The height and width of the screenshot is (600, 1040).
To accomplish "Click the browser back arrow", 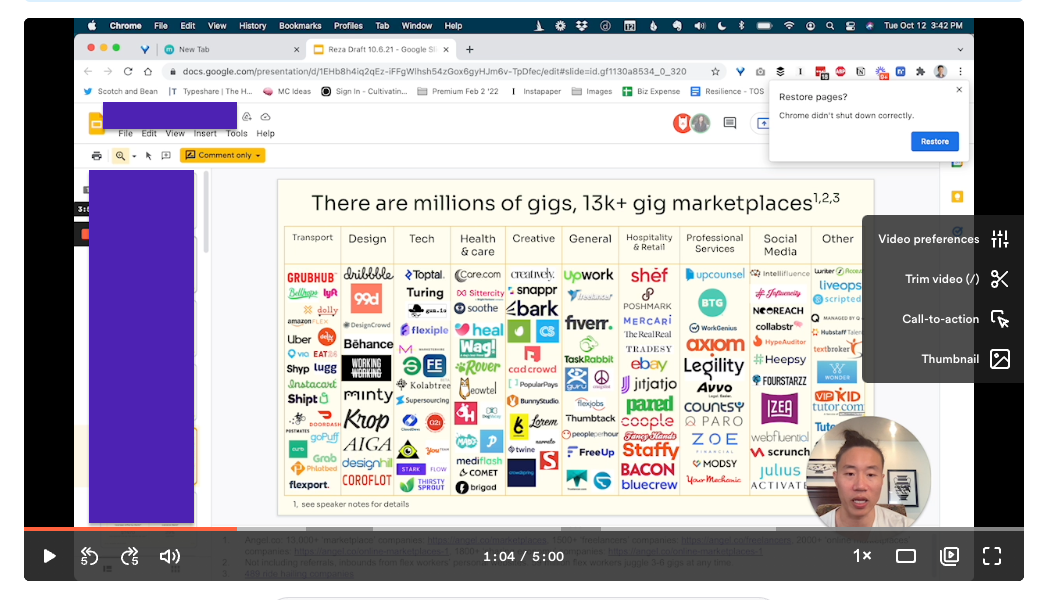I will coord(88,71).
